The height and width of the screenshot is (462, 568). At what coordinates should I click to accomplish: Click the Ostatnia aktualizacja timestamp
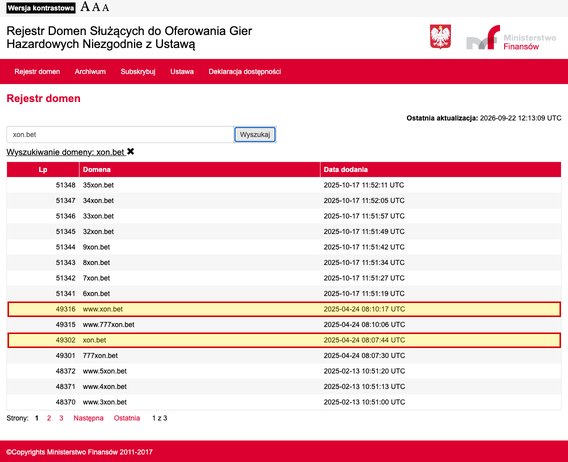coord(484,118)
